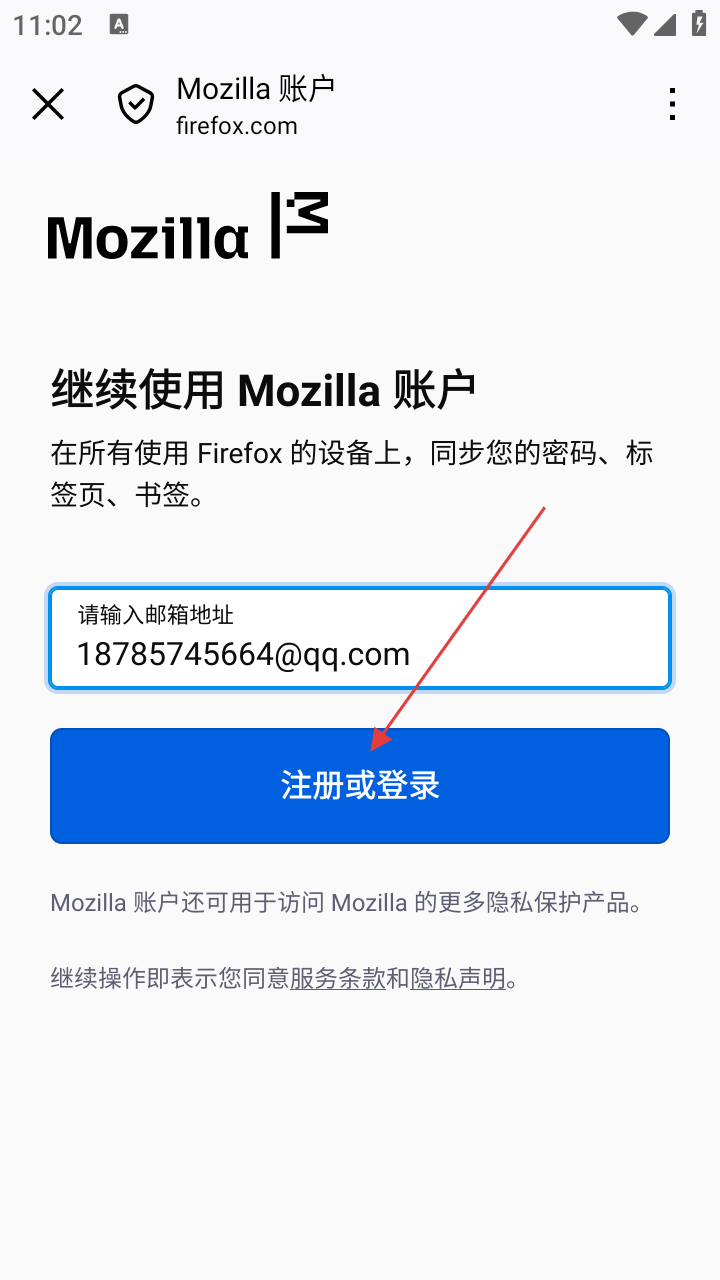This screenshot has width=720, height=1280.
Task: Tap the firefox.com URL text
Action: pos(237,126)
